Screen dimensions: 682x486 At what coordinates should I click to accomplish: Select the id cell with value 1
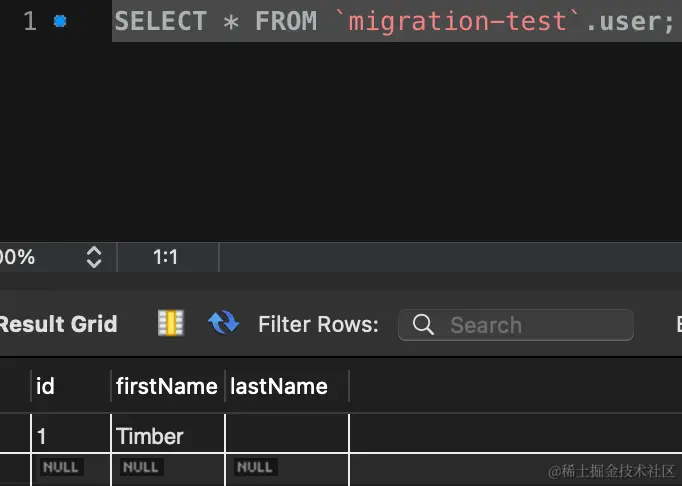42,436
